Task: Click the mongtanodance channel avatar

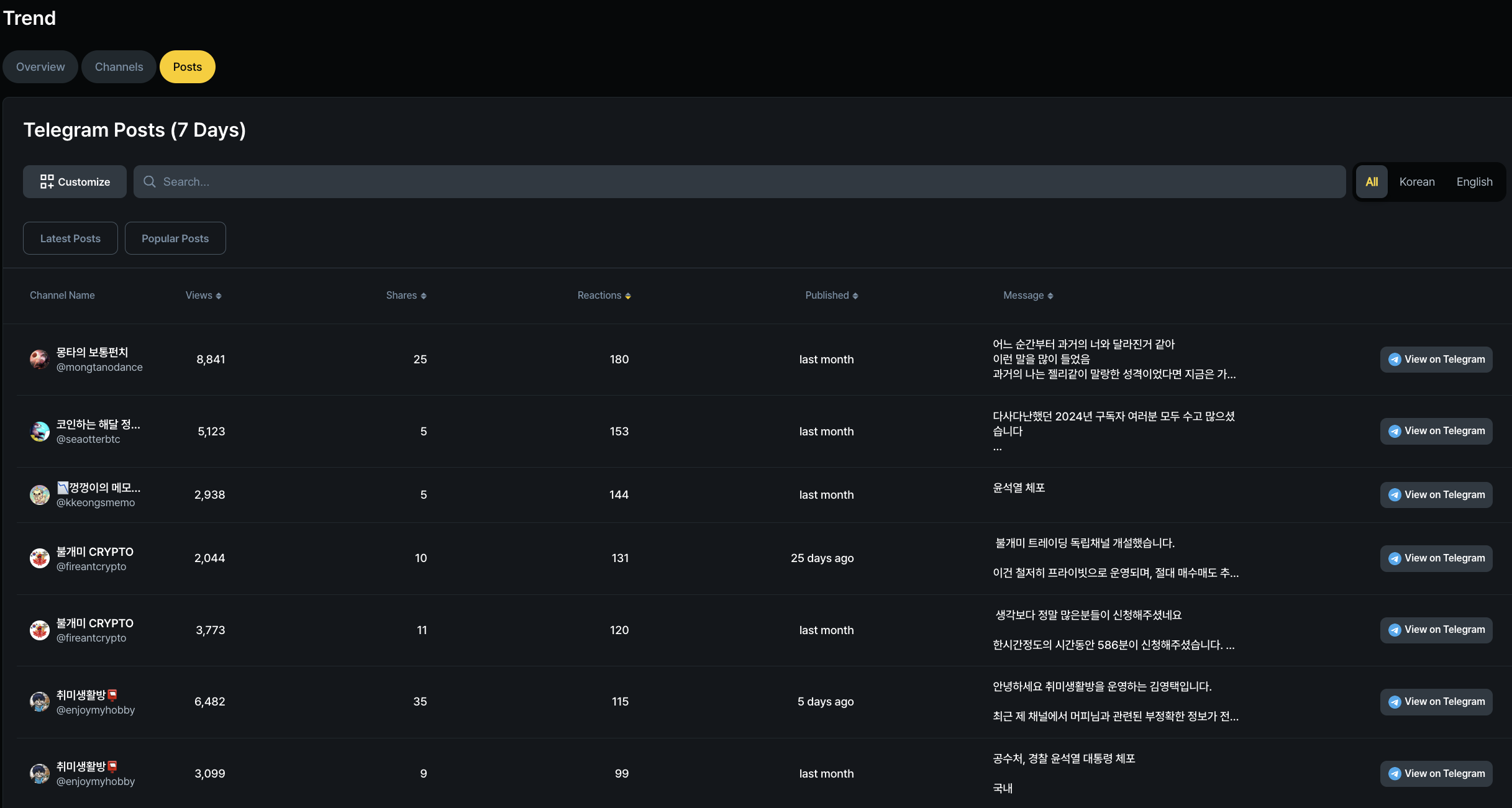Action: (x=39, y=360)
